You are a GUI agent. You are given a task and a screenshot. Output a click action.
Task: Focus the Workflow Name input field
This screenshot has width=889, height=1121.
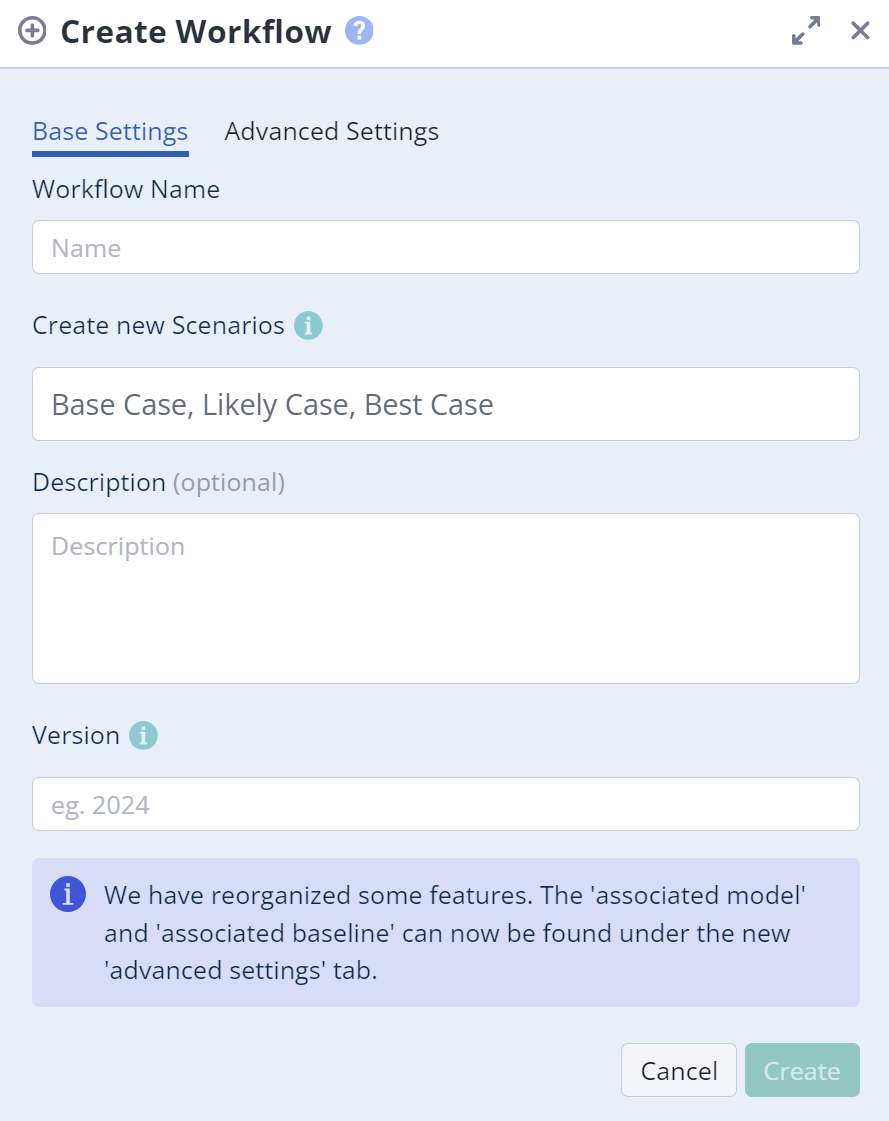click(445, 247)
